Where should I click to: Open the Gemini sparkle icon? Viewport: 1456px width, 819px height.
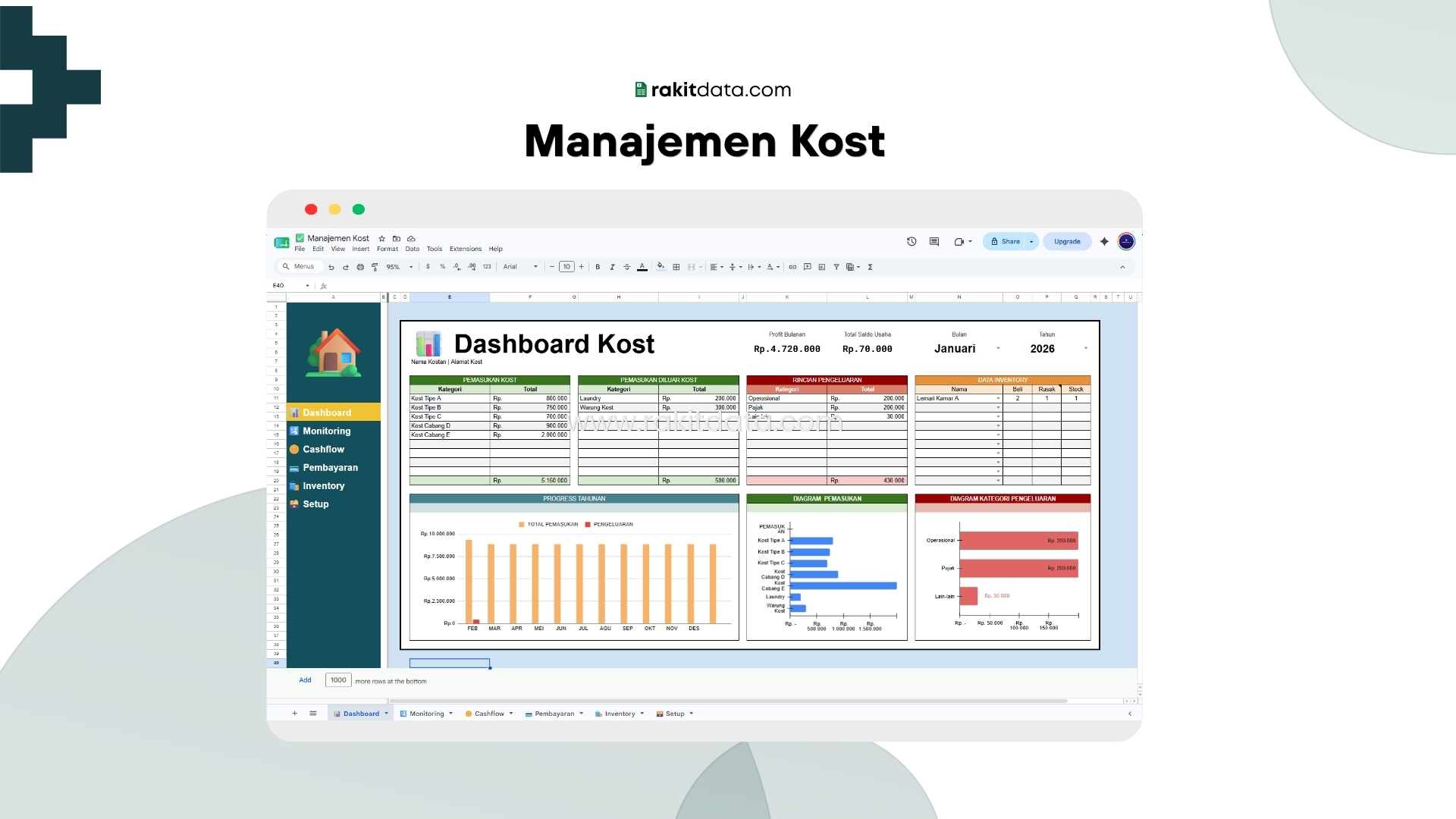1104,241
